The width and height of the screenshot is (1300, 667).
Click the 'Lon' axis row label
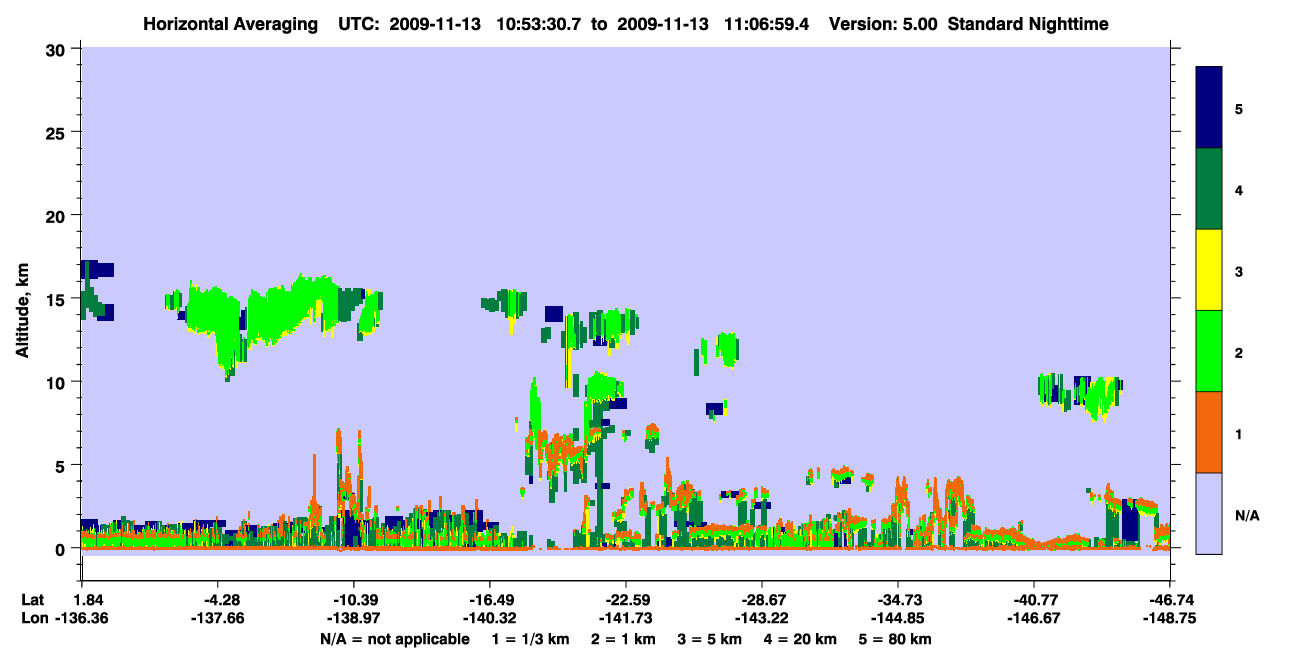click(x=33, y=619)
